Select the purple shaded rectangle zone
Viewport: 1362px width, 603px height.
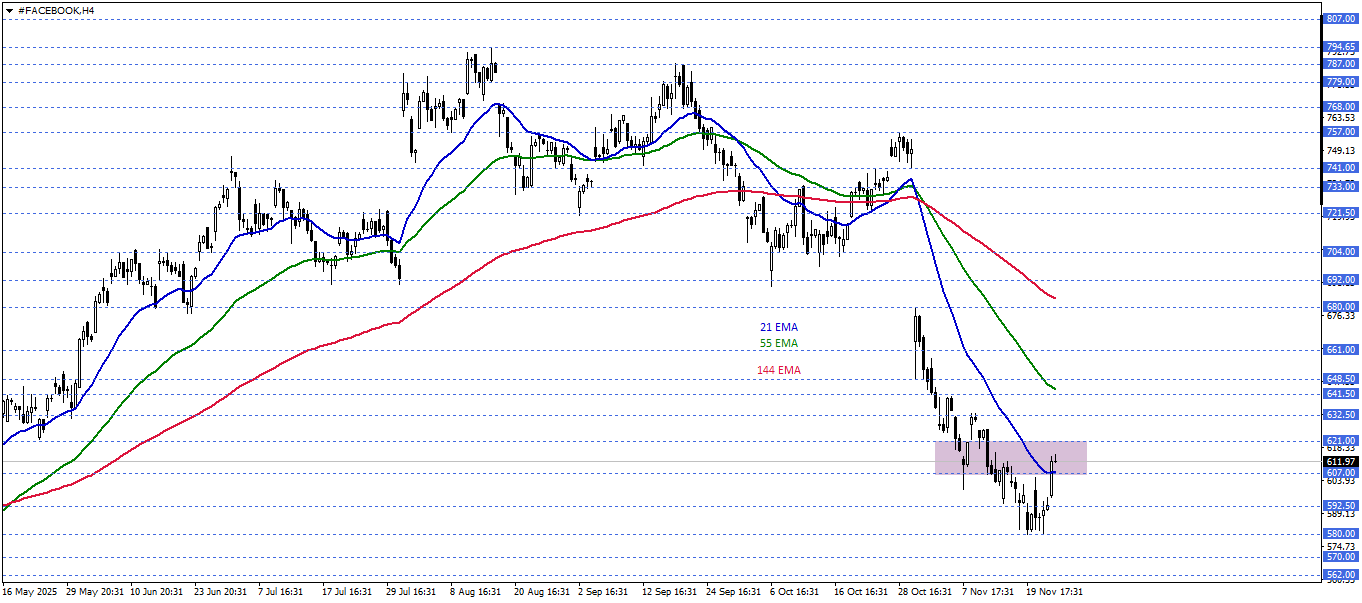coord(1010,456)
